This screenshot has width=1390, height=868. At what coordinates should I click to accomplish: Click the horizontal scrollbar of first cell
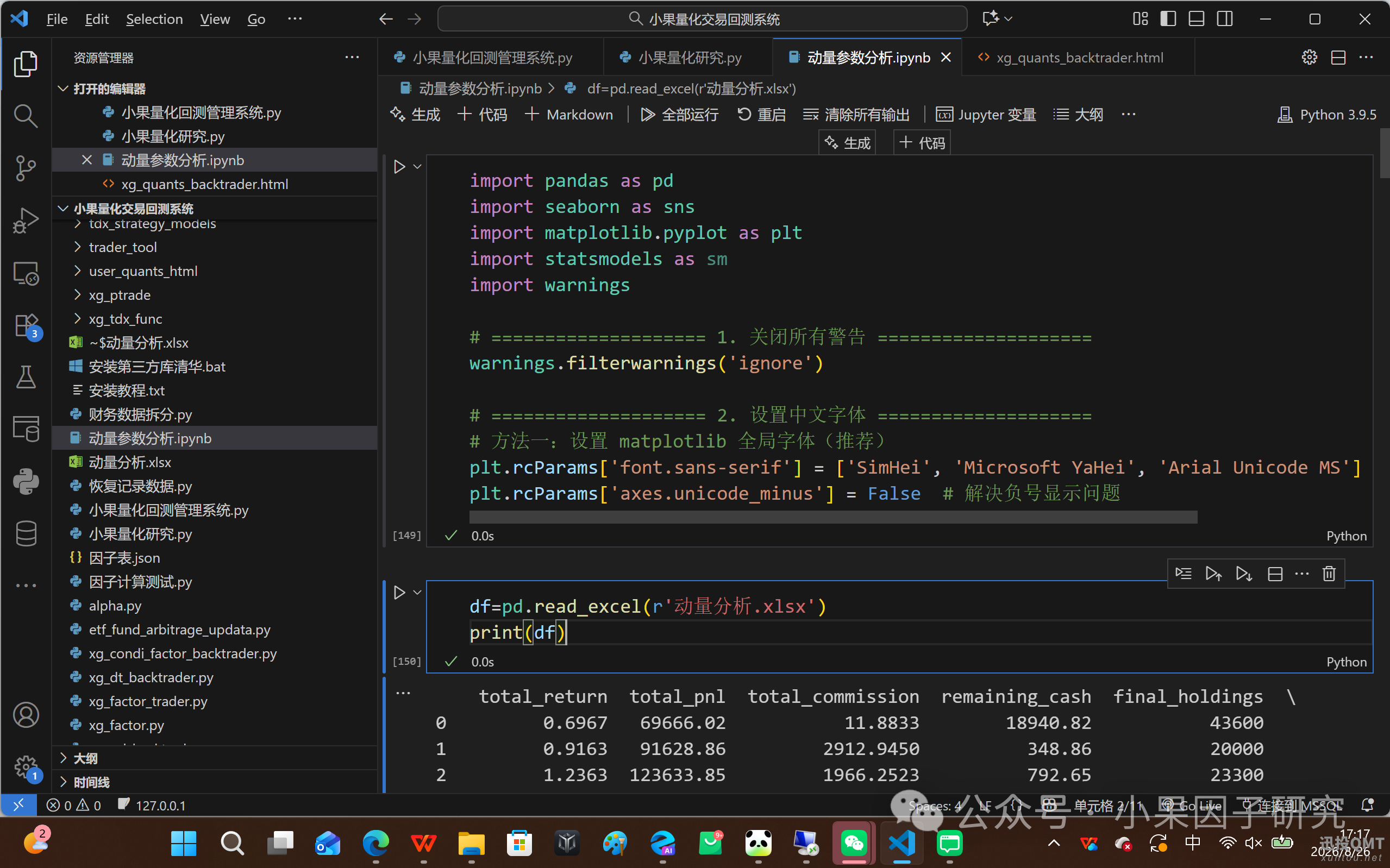[x=833, y=516]
